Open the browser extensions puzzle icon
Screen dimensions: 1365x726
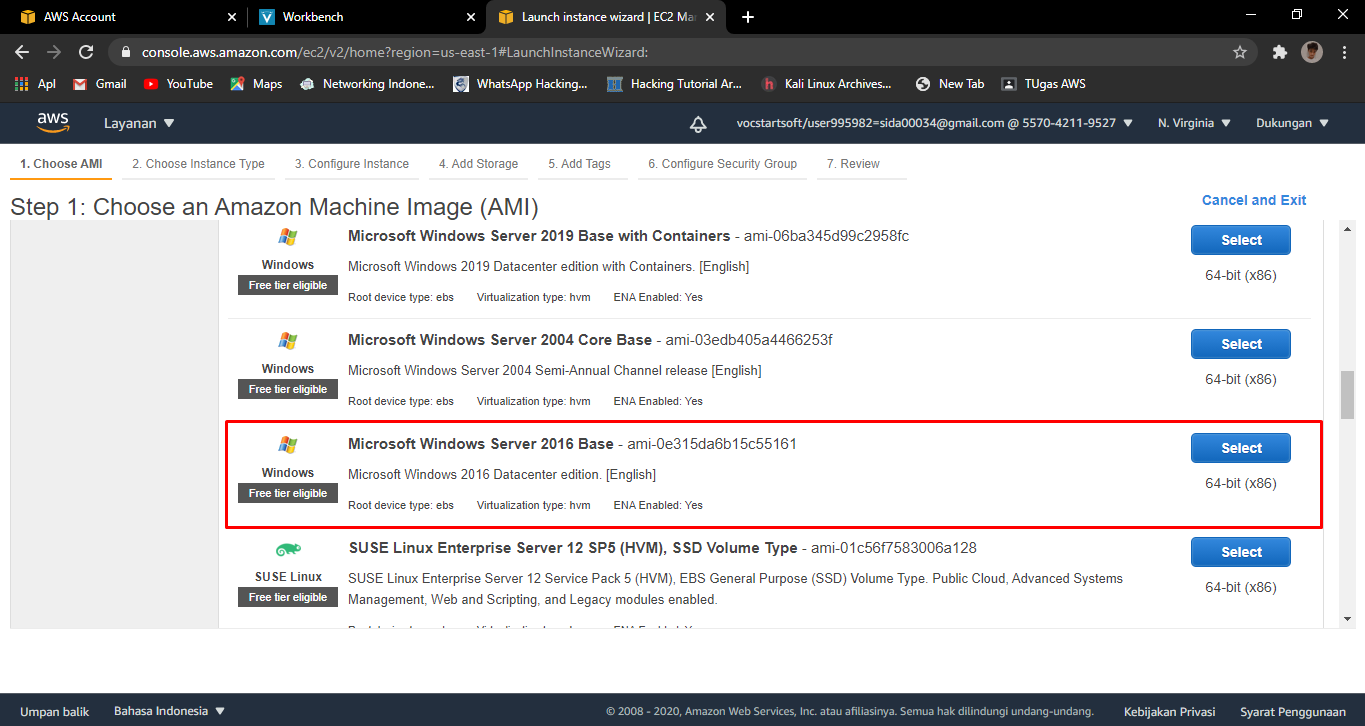coord(1279,52)
